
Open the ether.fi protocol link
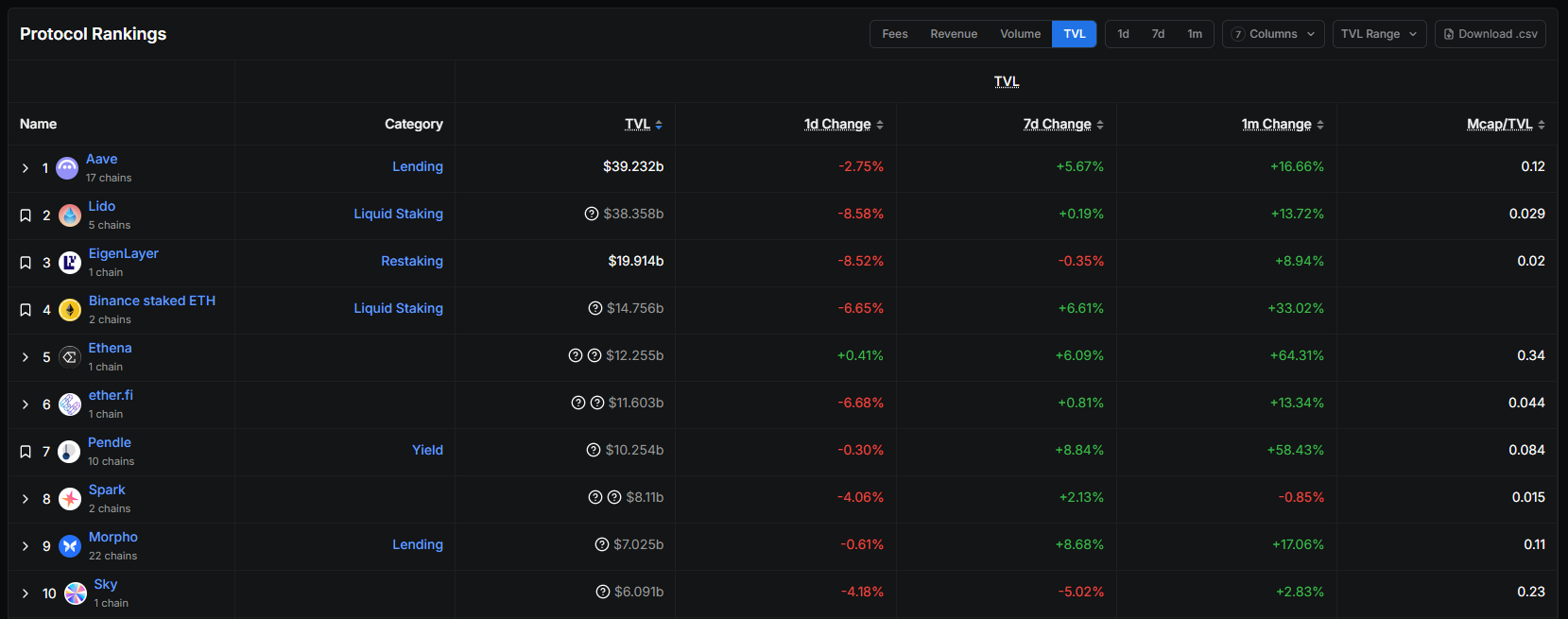(x=112, y=395)
